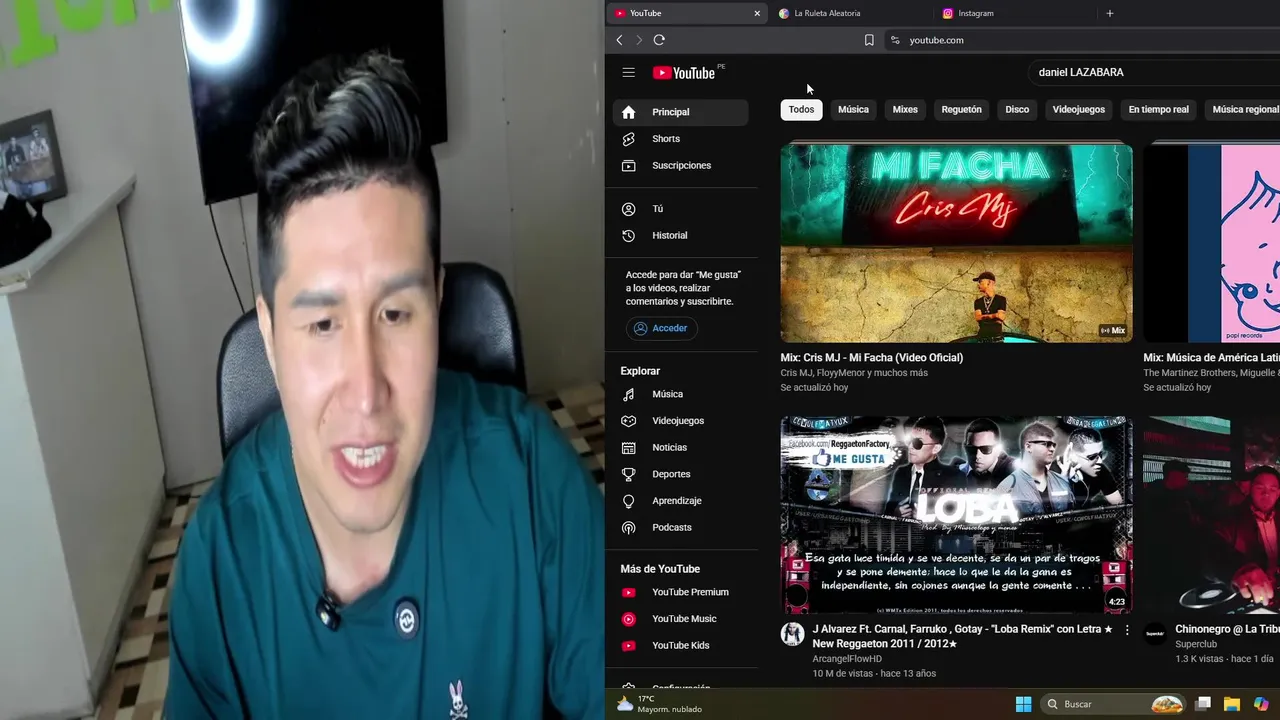Open J Alvarez Loba Remix video title
1280x720 pixels.
coord(962,636)
